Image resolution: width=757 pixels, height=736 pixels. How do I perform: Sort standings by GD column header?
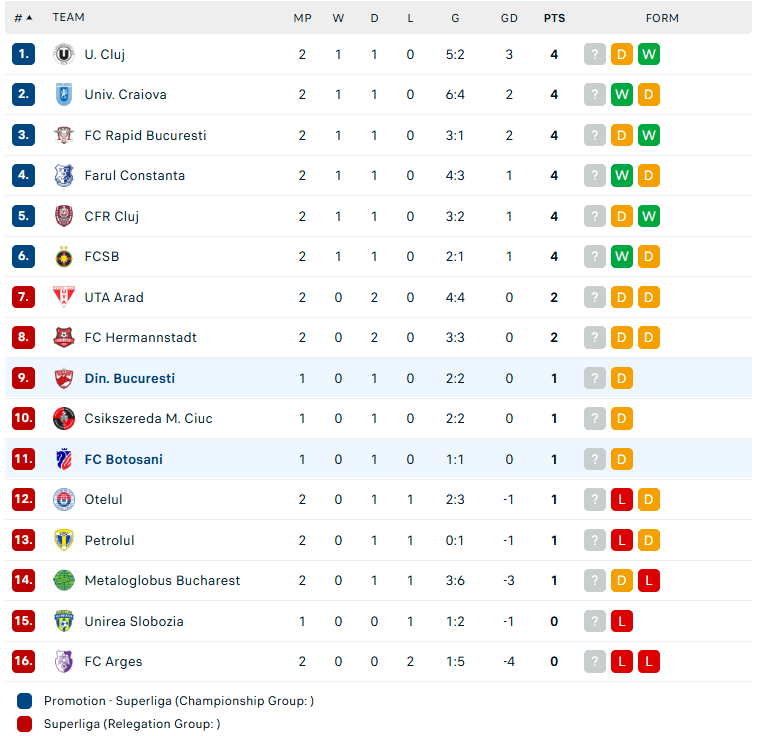(509, 18)
